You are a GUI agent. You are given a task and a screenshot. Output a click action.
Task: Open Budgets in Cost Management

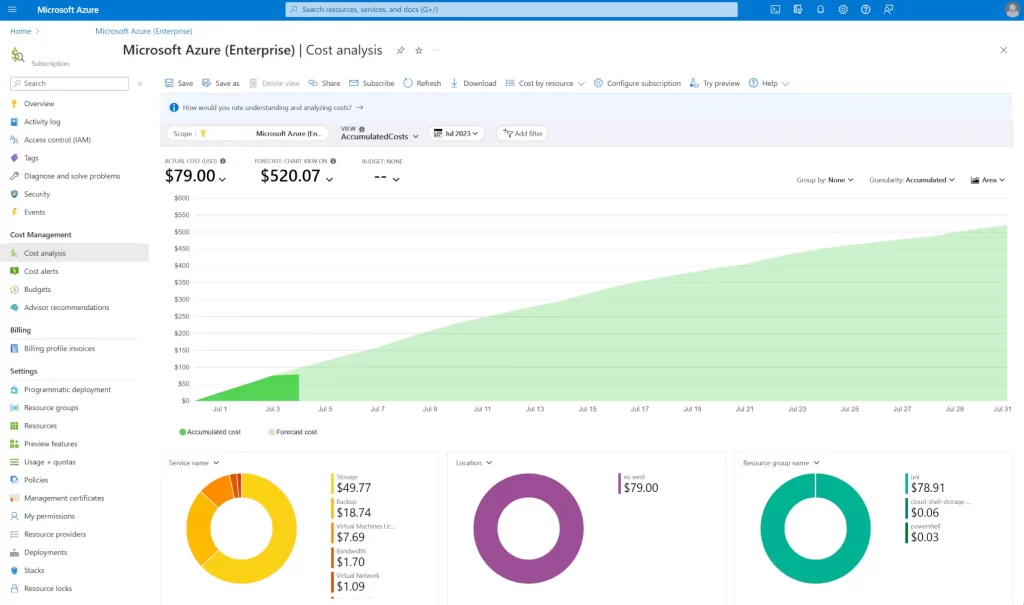pyautogui.click(x=37, y=289)
